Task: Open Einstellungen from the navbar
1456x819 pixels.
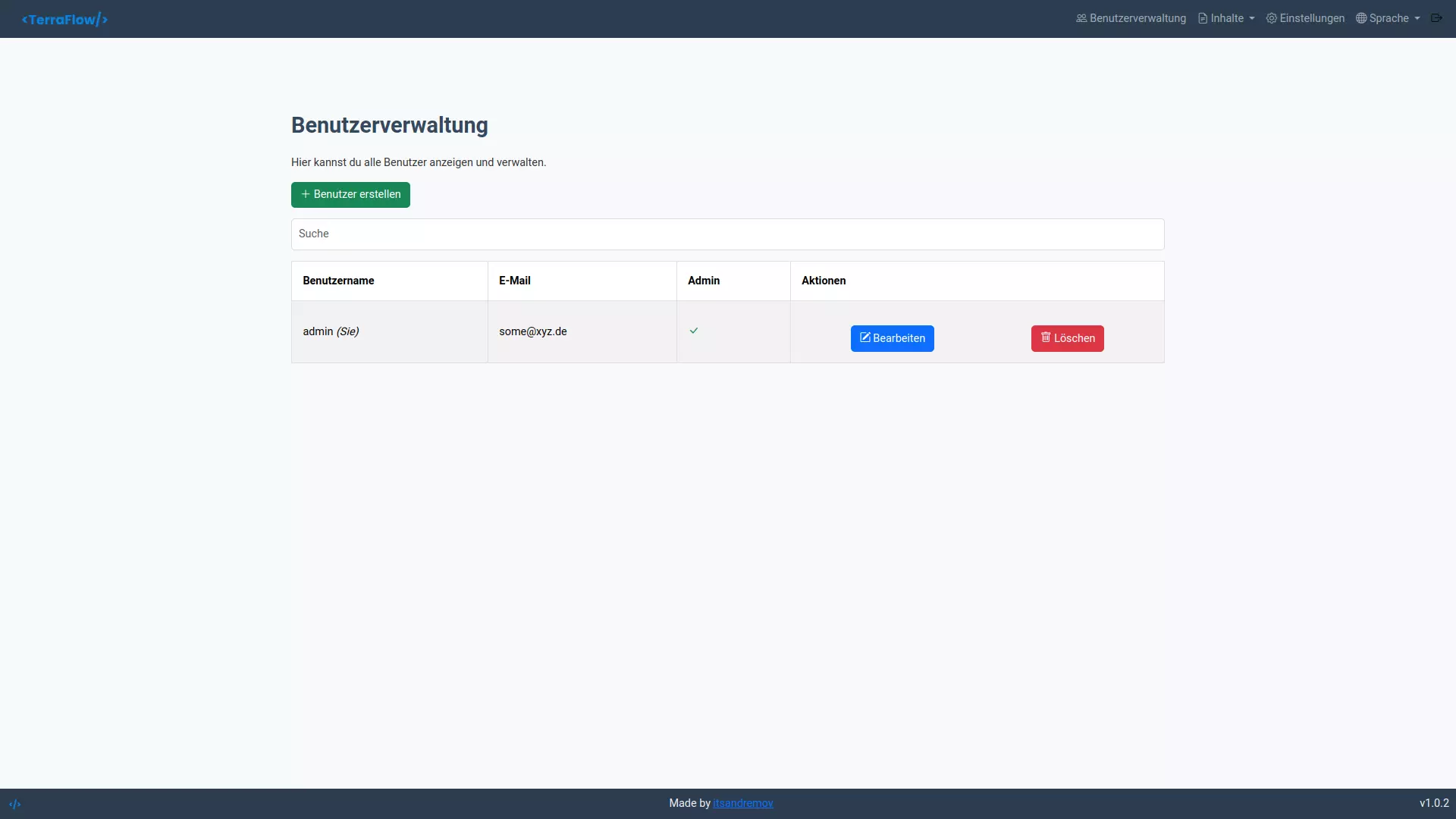Action: 1305,18
